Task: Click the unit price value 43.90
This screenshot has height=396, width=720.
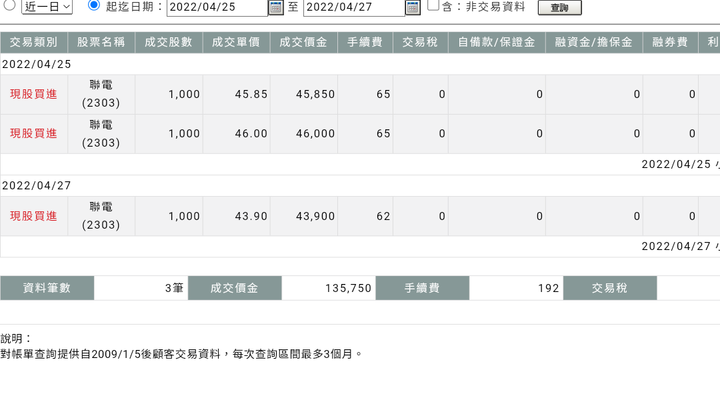Action: tap(251, 216)
